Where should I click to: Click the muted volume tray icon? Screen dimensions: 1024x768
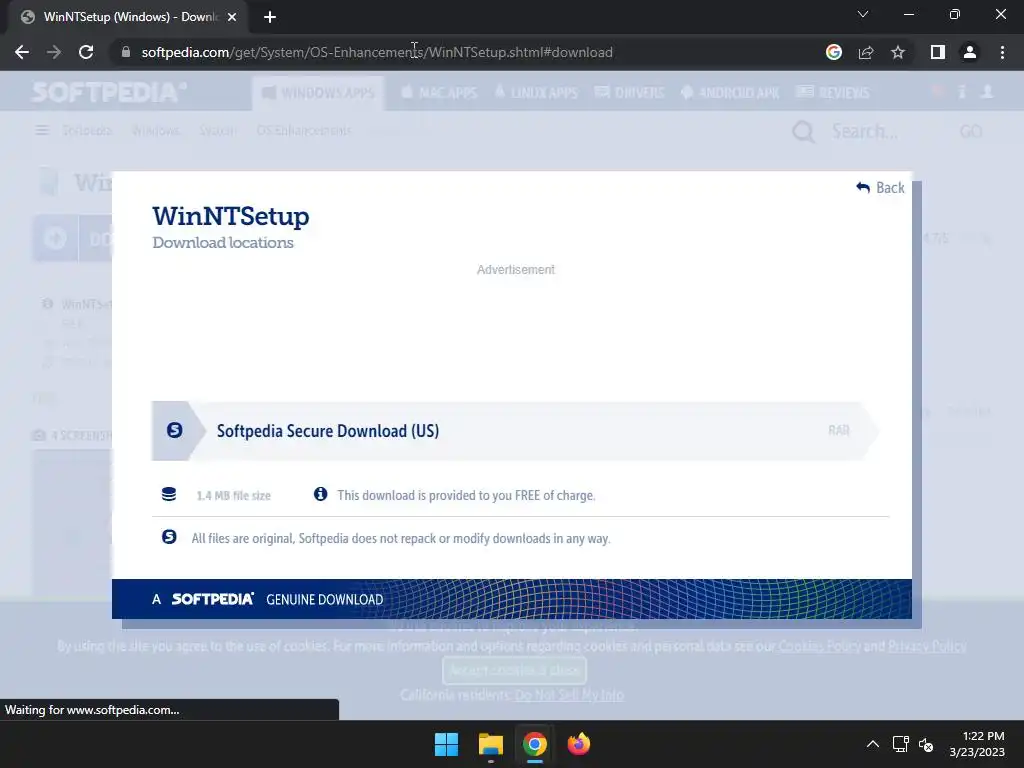click(926, 744)
